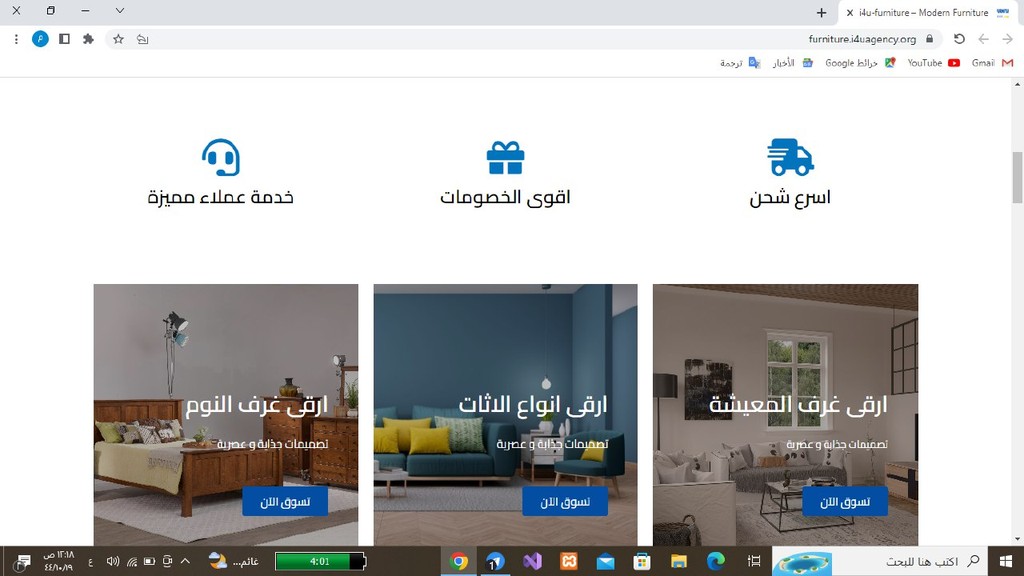Click the share page icon in address bar
1024x576 pixels.
pyautogui.click(x=142, y=39)
